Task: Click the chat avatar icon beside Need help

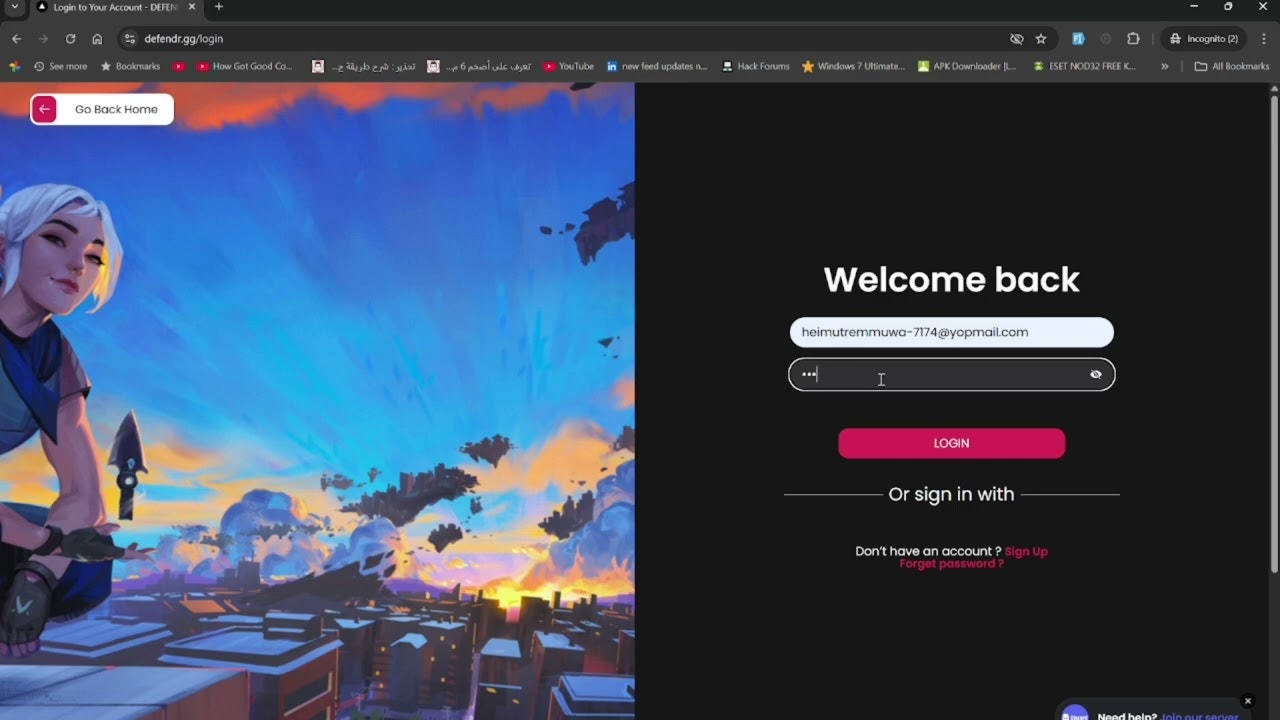Action: [x=1075, y=714]
